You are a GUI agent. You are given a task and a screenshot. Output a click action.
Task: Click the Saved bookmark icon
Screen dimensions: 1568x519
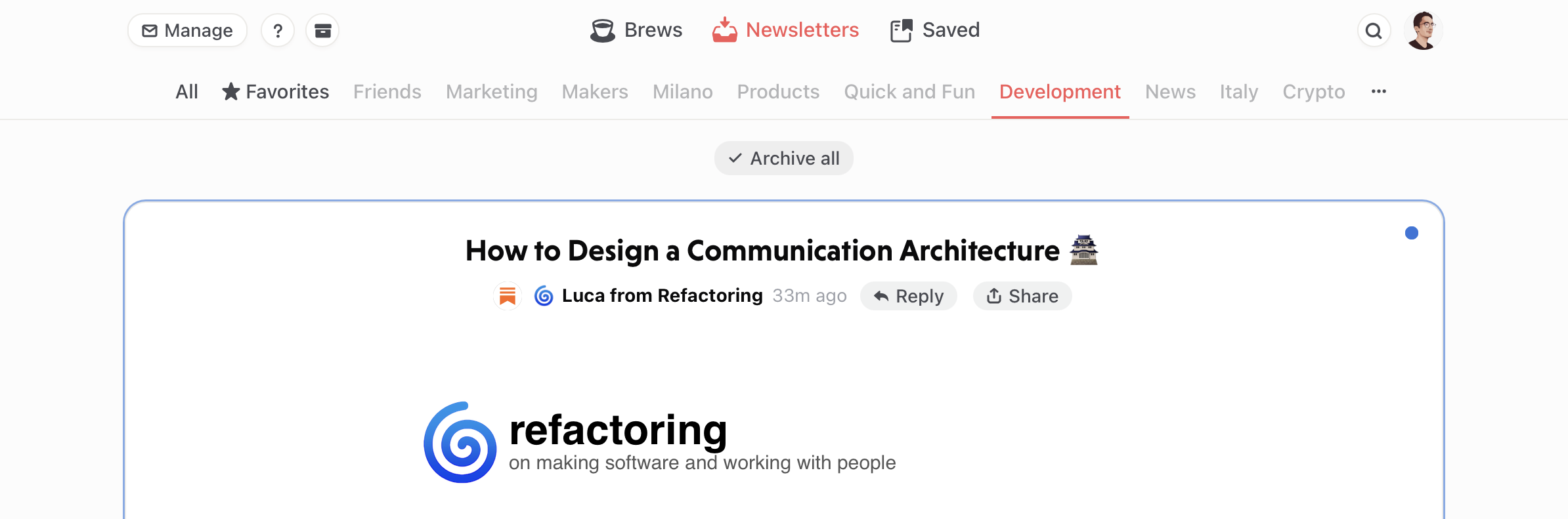(x=902, y=30)
